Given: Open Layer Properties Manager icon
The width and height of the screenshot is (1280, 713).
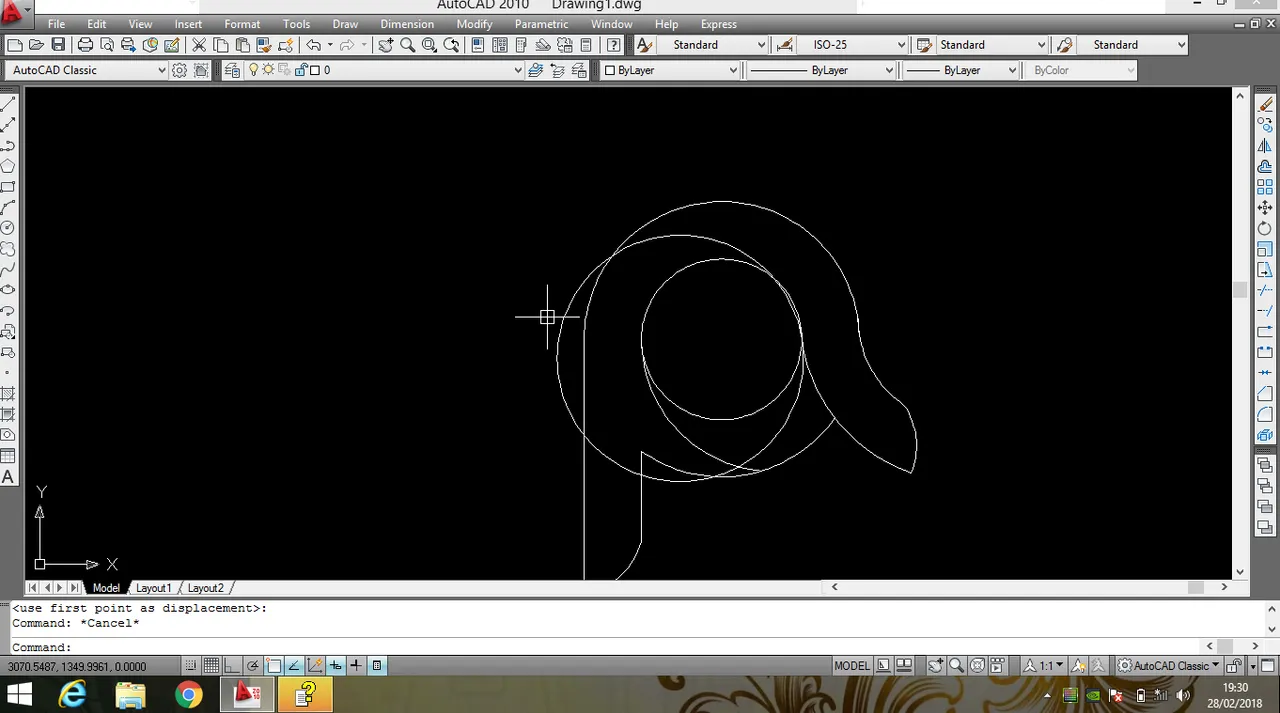Looking at the screenshot, I should (233, 70).
